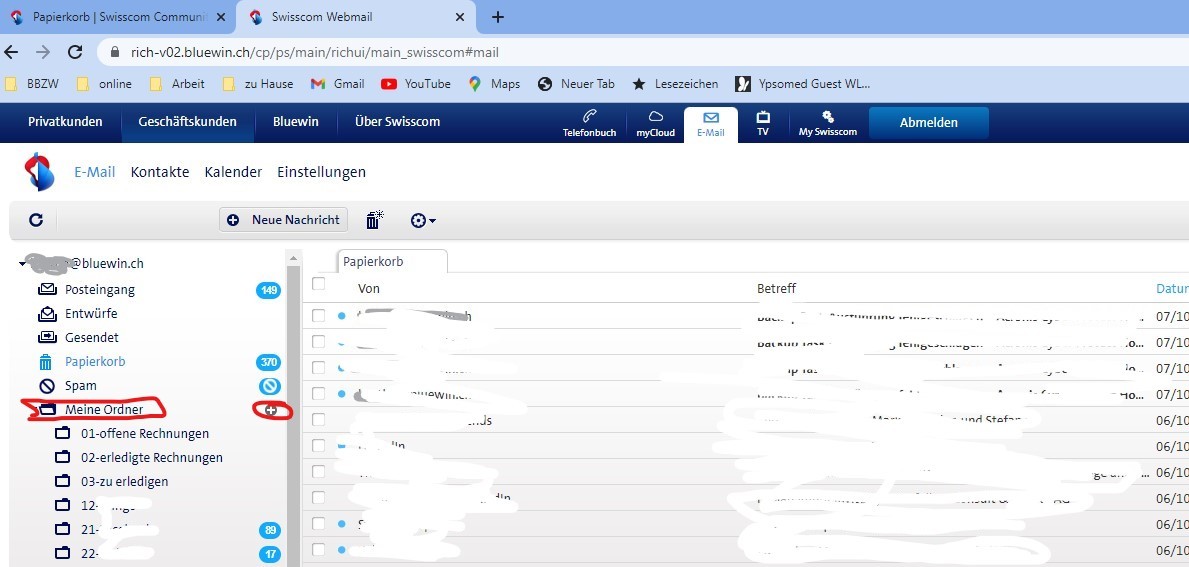This screenshot has height=567, width=1189.
Task: Open Neuer Tab bookmark
Action: (576, 84)
